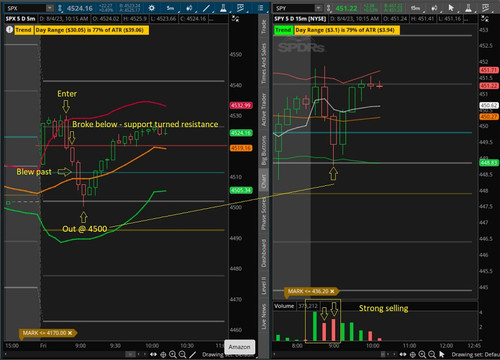Open the Phase Scores sidebar tab
This screenshot has width=500, height=360.
pos(264,213)
